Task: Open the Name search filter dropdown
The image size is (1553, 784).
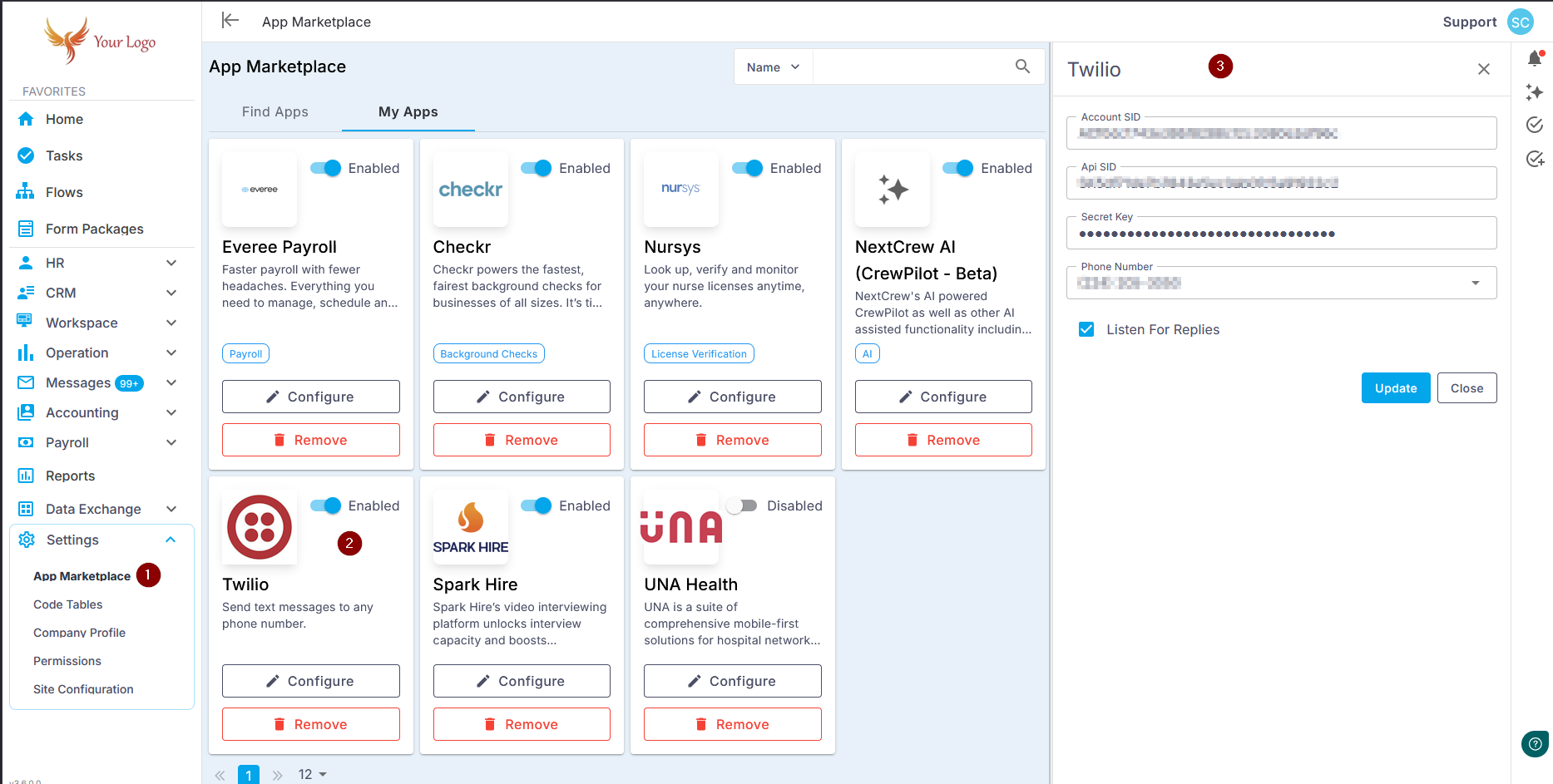Action: (x=773, y=67)
